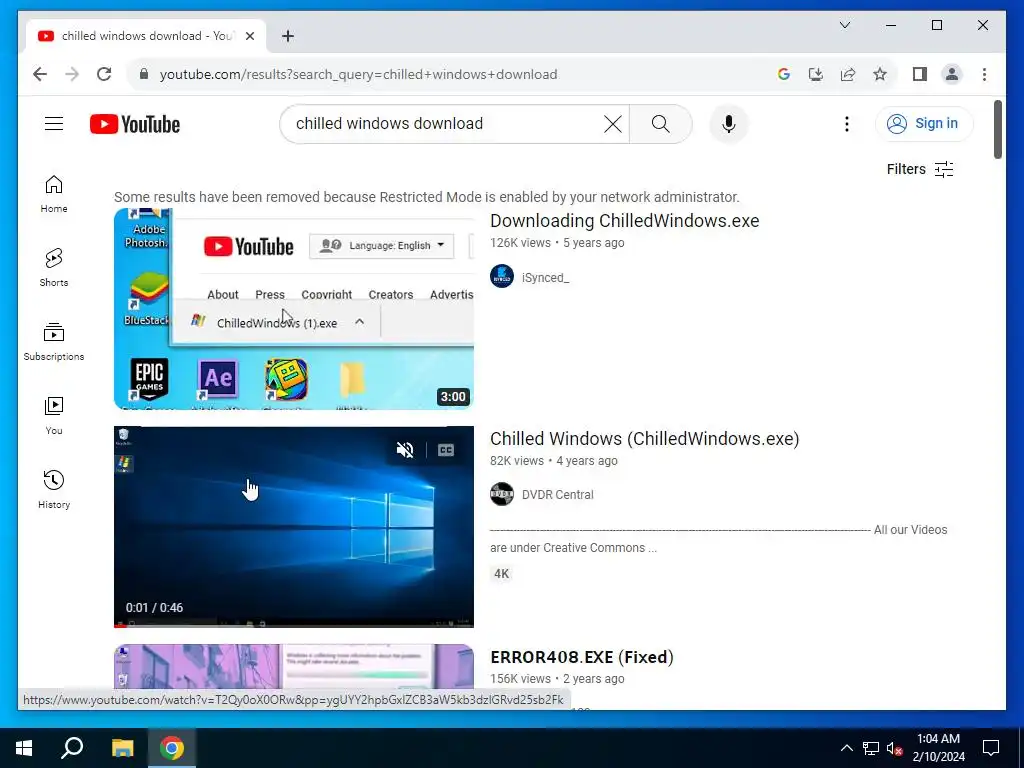Open Windows taskbar search
Image resolution: width=1024 pixels, height=768 pixels.
72,748
